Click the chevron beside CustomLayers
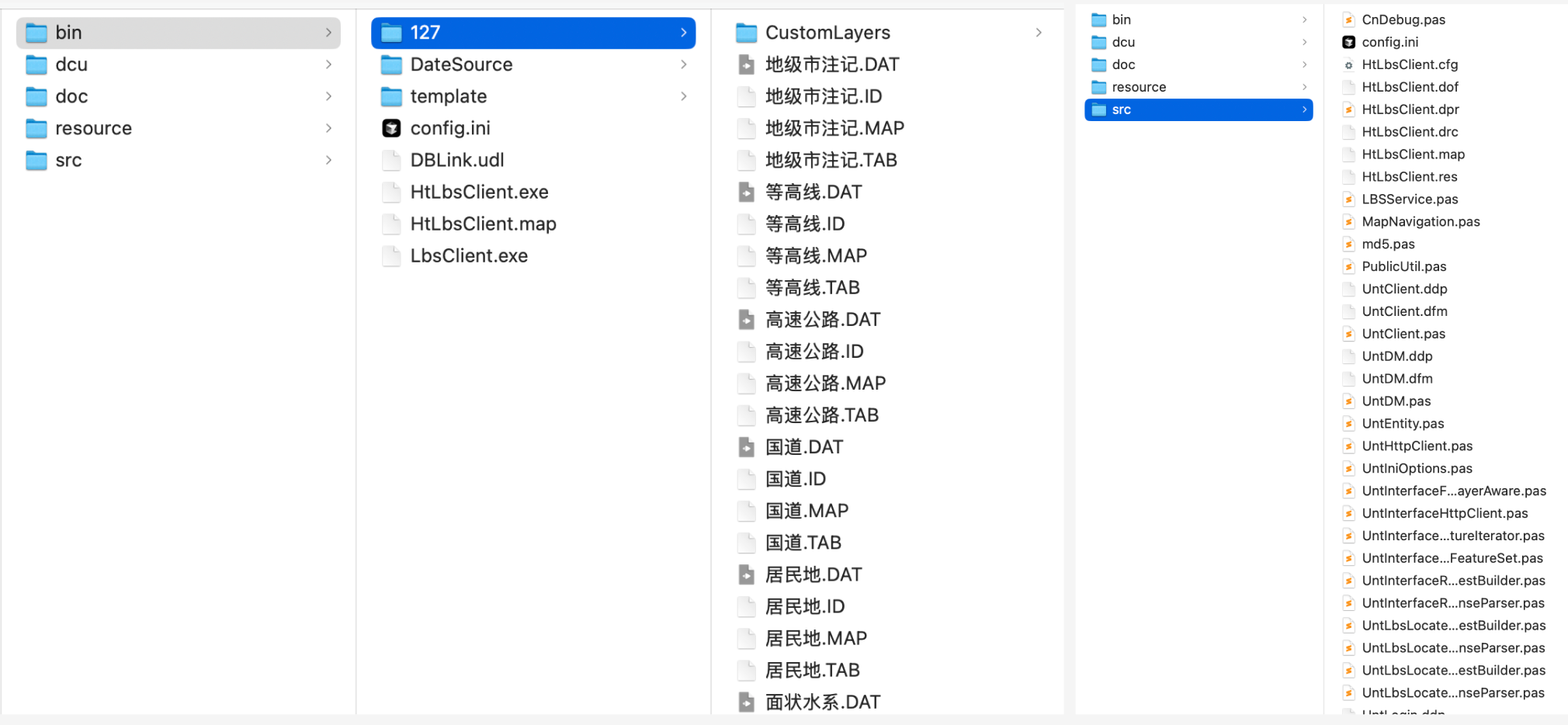The image size is (1568, 725). (x=1039, y=33)
